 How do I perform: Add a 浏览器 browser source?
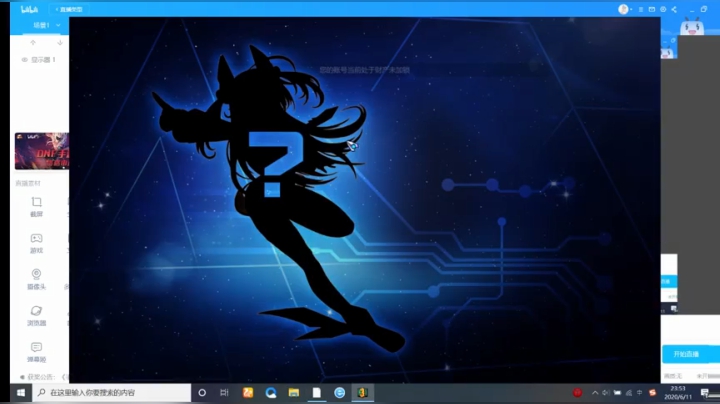[x=36, y=316]
